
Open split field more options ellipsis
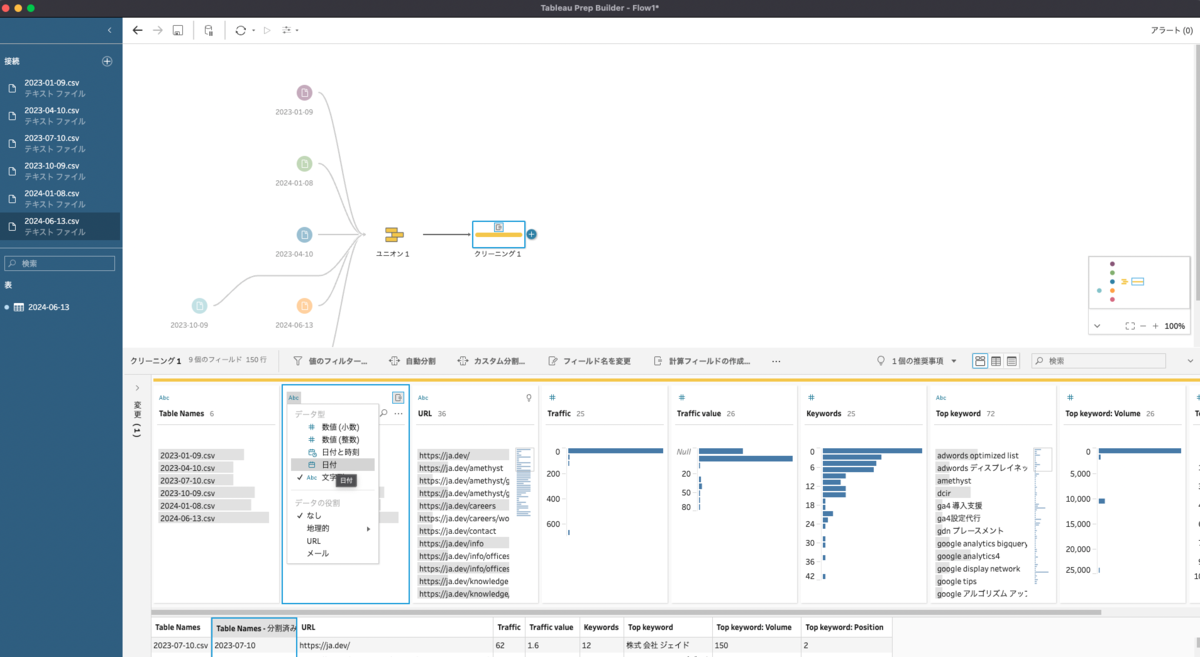click(399, 413)
